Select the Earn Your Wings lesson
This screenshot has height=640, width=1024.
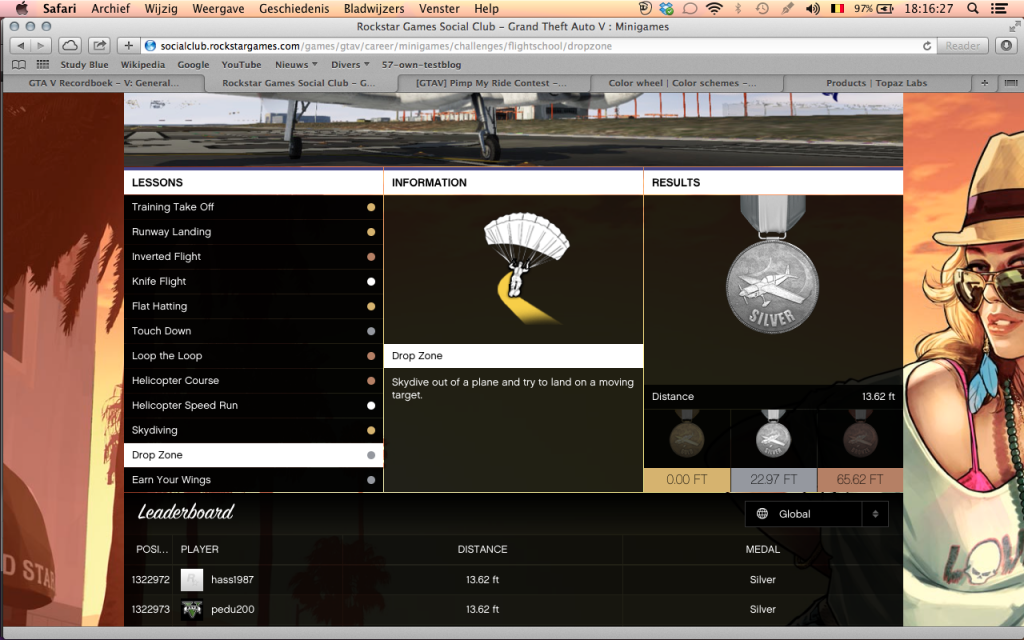click(253, 480)
